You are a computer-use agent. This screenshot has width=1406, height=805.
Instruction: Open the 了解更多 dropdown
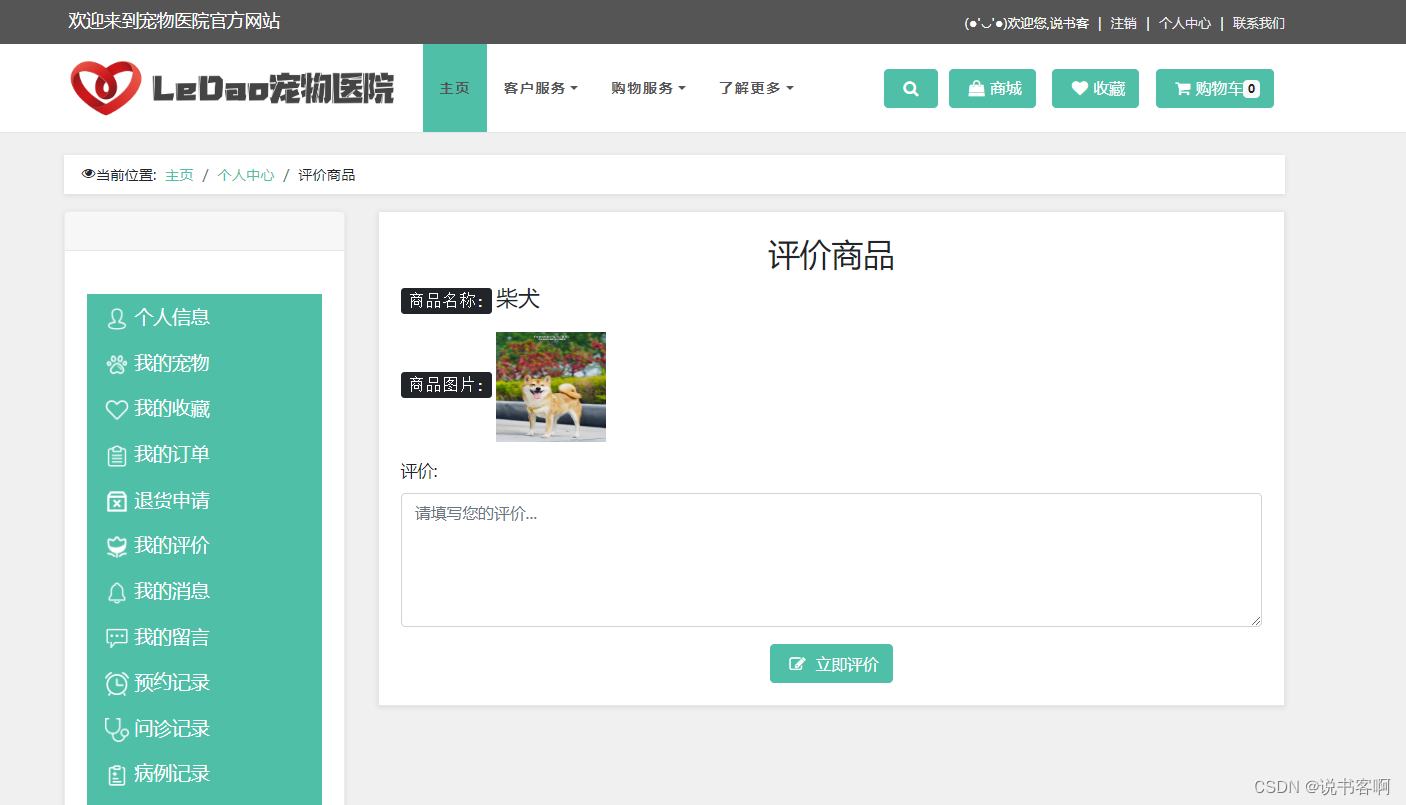(755, 88)
